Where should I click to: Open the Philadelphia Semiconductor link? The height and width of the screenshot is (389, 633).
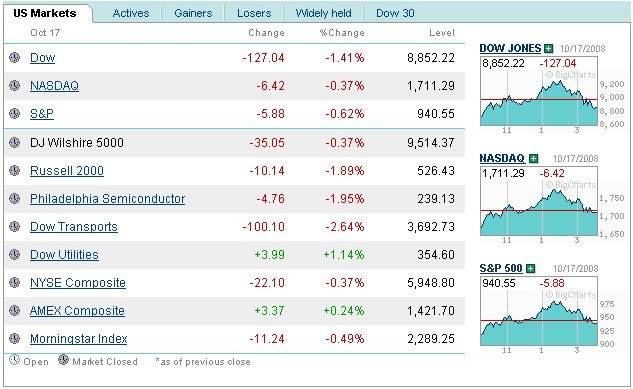pos(107,199)
